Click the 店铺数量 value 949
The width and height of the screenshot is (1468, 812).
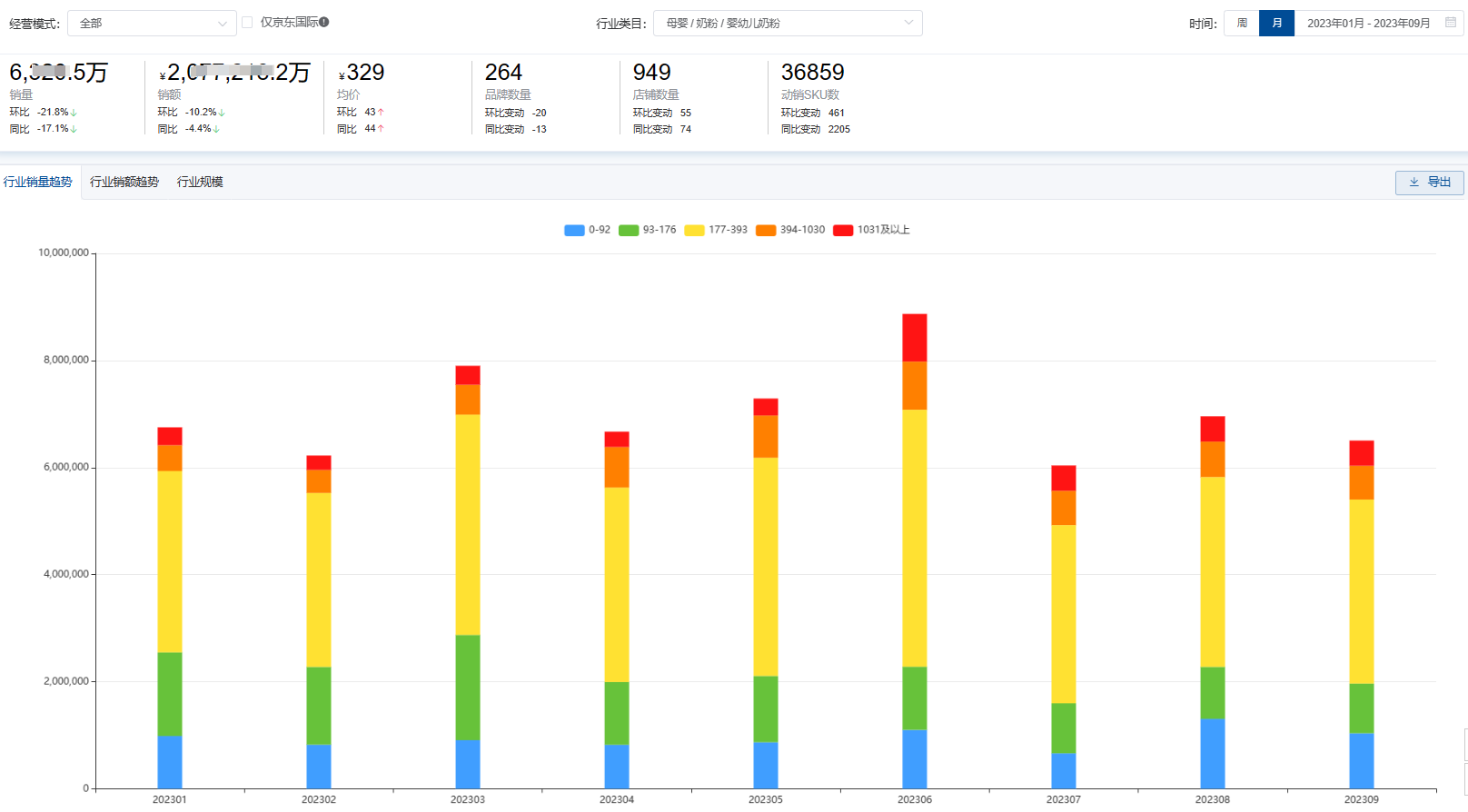pos(651,73)
